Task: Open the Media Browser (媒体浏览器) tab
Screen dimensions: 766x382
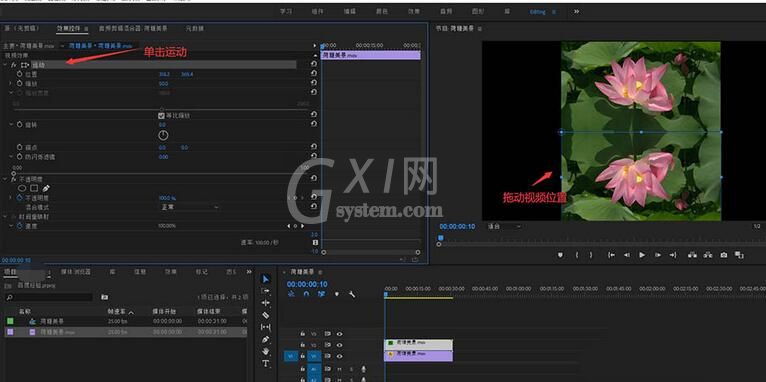Action: tap(76, 272)
